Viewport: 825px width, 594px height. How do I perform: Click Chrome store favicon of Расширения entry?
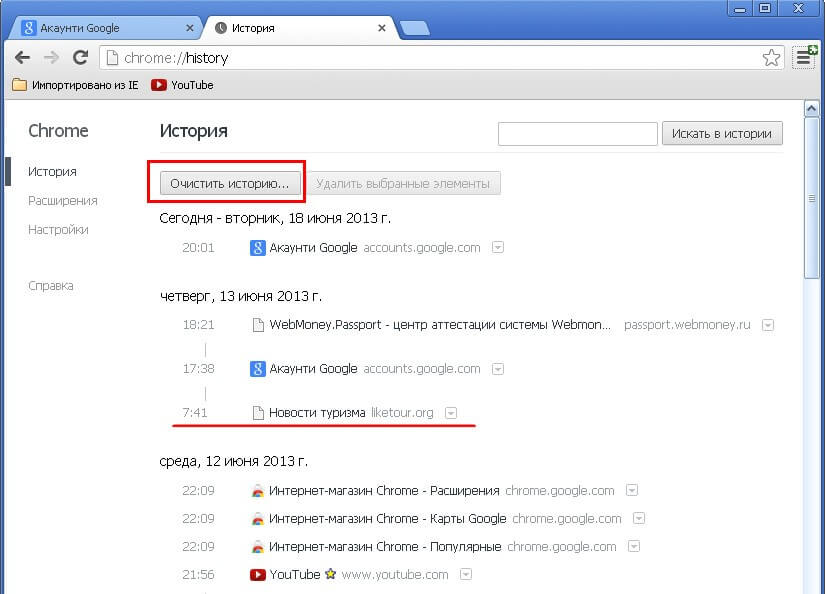click(257, 491)
